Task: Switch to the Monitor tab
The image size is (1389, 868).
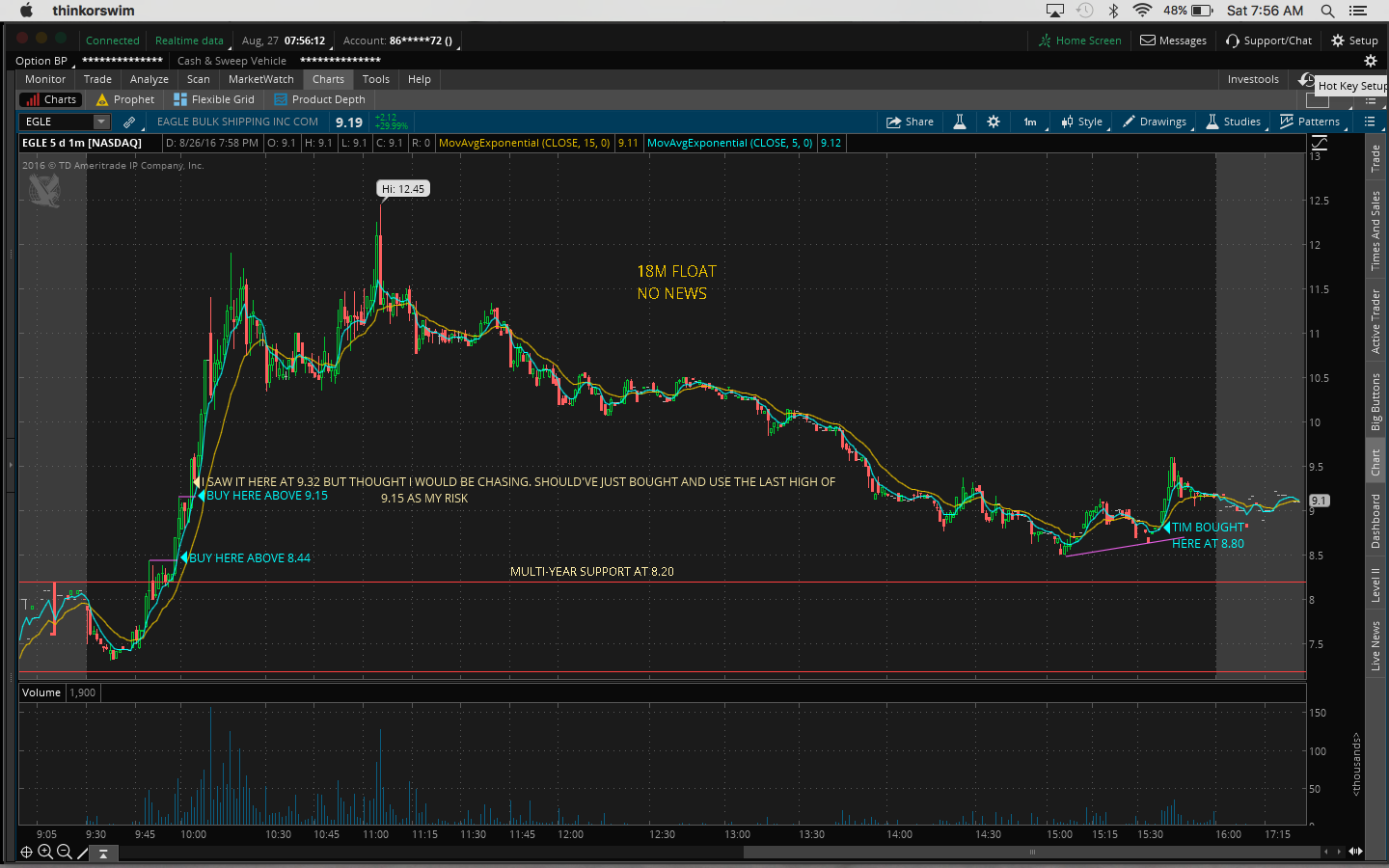Action: click(x=45, y=79)
